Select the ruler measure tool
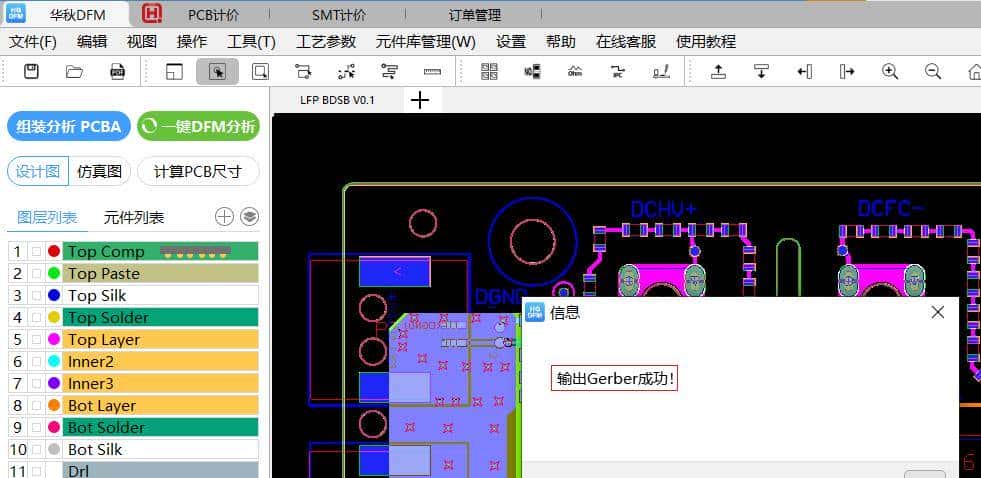Screen dimensions: 981x478 pyautogui.click(x=432, y=72)
